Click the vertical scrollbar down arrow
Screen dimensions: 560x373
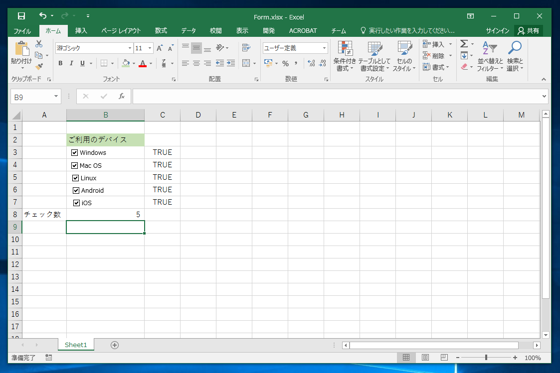click(545, 335)
